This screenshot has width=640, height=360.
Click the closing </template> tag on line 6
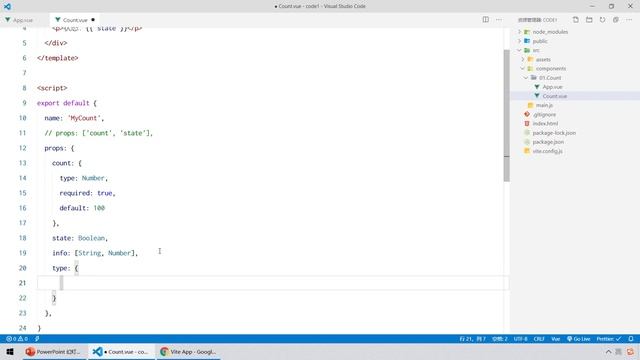click(x=58, y=58)
